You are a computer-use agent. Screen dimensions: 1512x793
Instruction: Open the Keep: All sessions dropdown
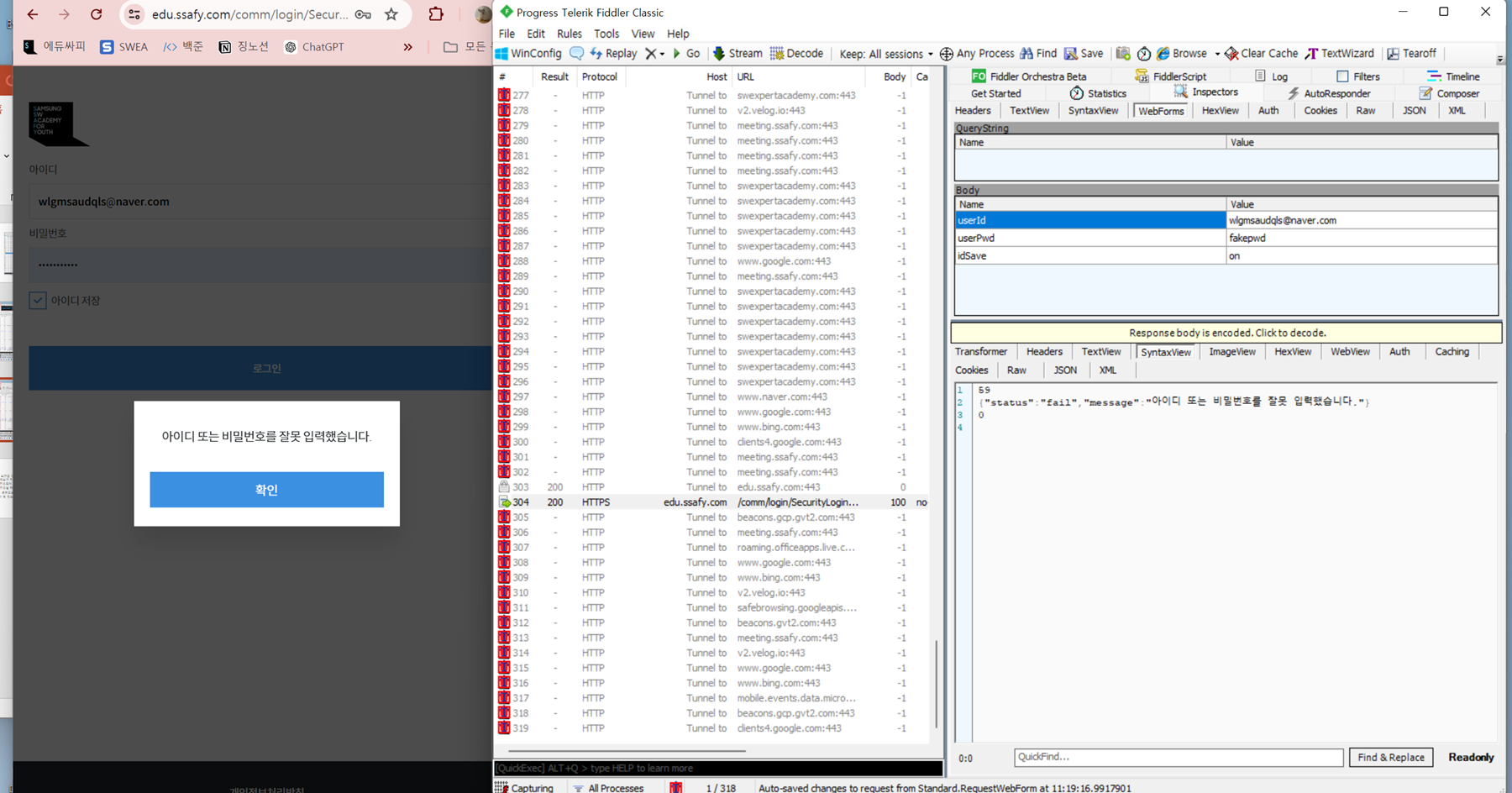[x=886, y=54]
